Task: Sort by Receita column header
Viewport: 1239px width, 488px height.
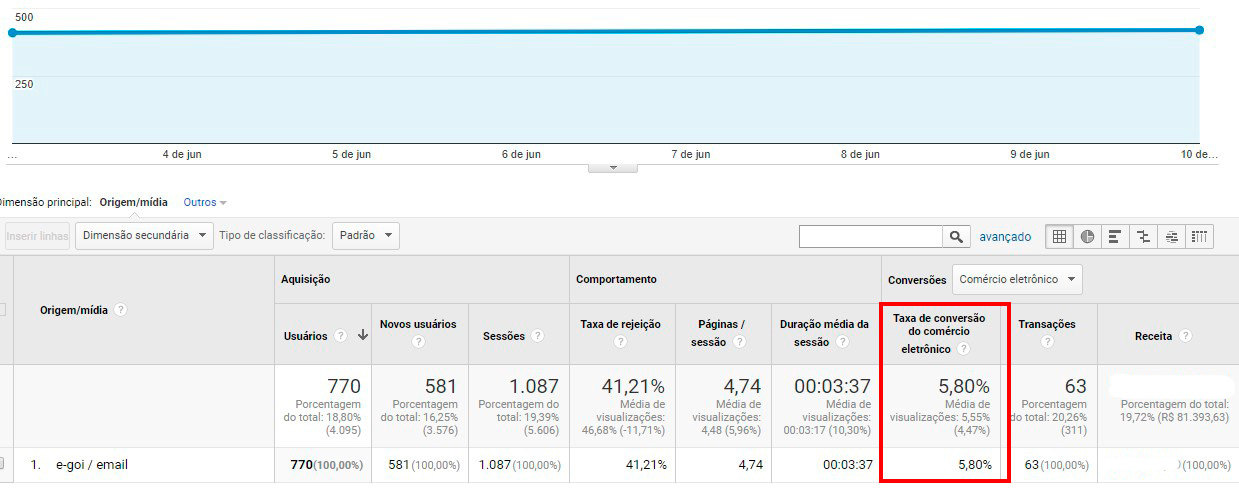Action: (1153, 336)
